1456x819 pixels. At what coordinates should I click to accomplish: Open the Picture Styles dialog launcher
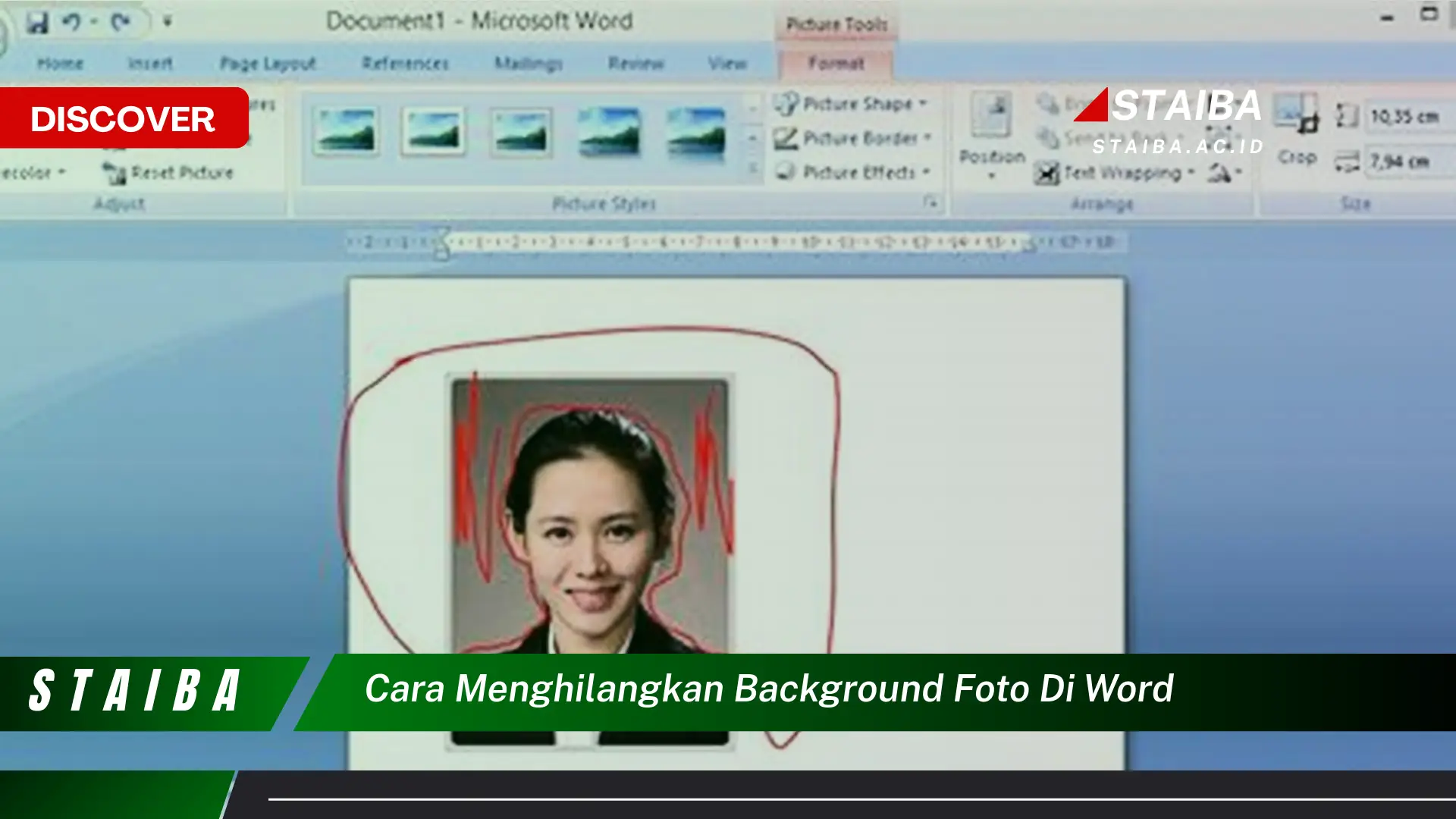930,202
